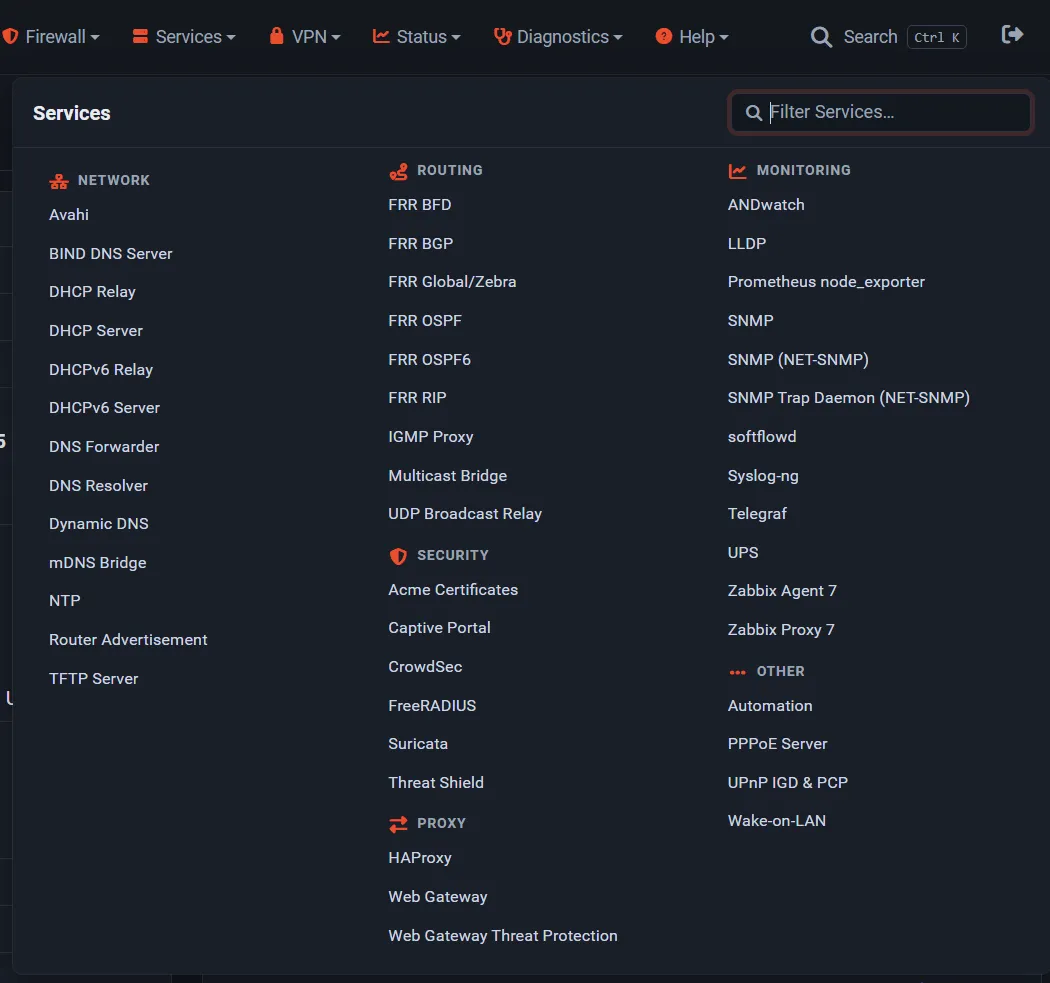Click magnifier icon inside Filter Services box
1050x983 pixels.
753,112
